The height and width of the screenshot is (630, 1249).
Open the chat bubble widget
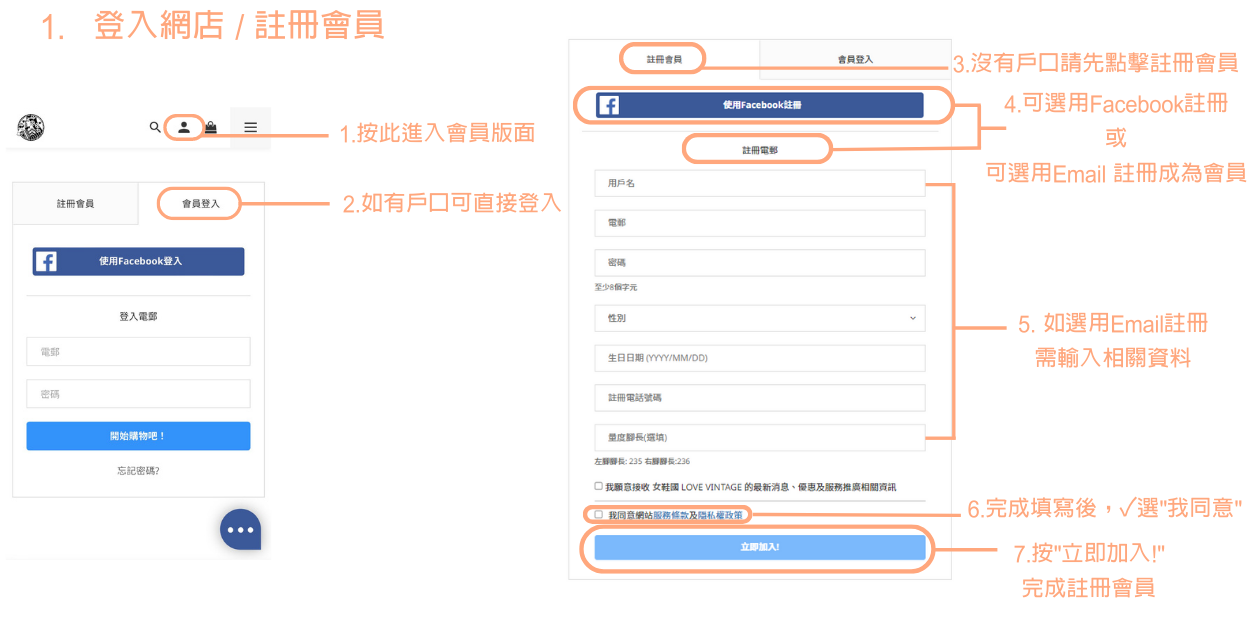coord(240,530)
